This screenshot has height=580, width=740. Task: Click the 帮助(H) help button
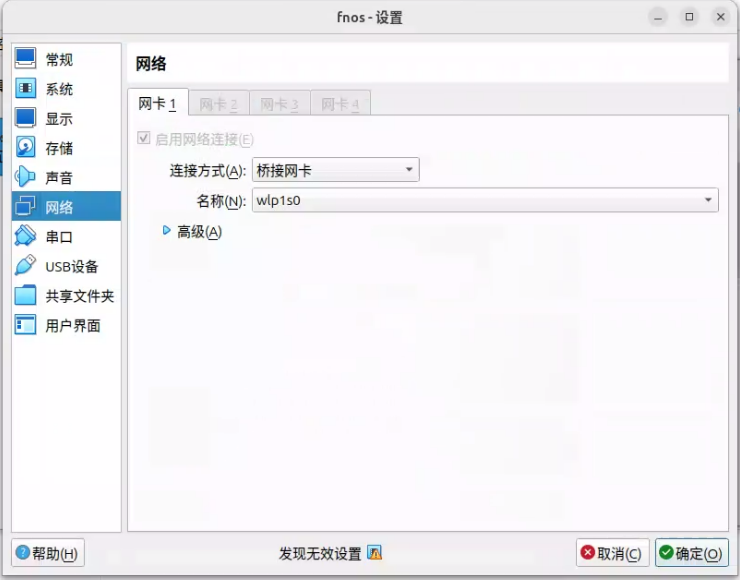[x=48, y=553]
